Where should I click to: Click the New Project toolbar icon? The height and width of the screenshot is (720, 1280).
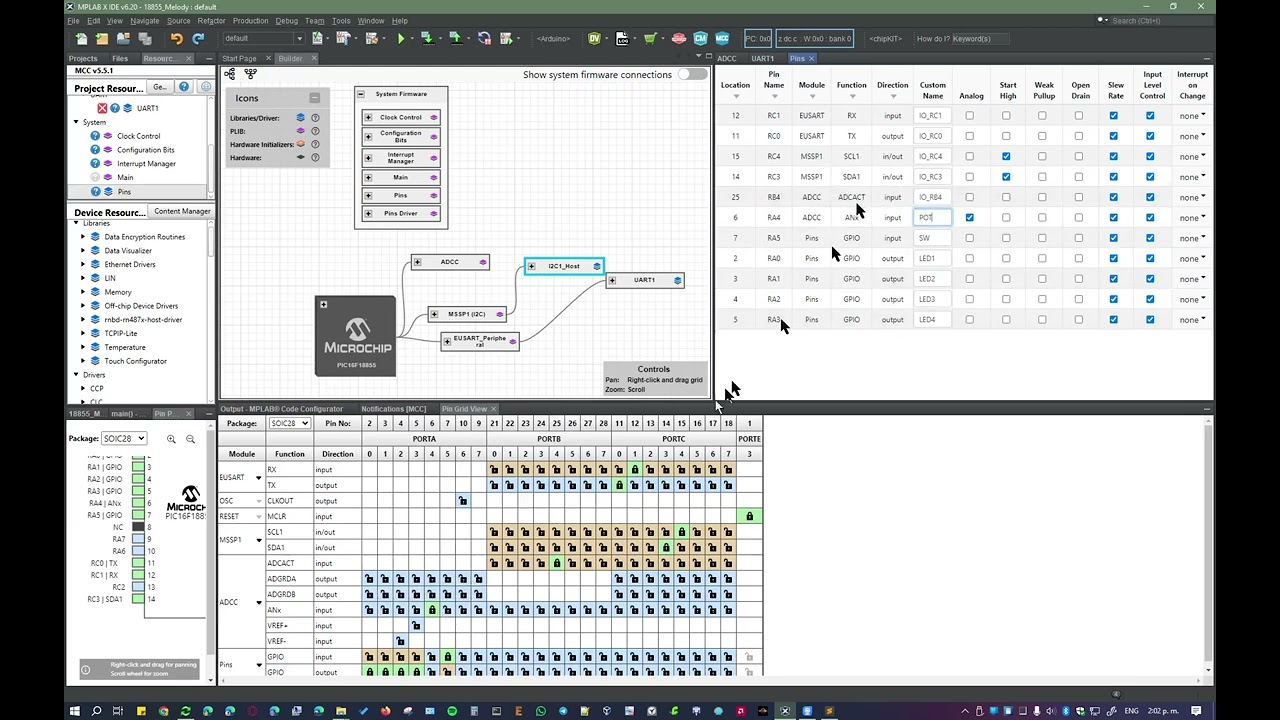click(102, 39)
